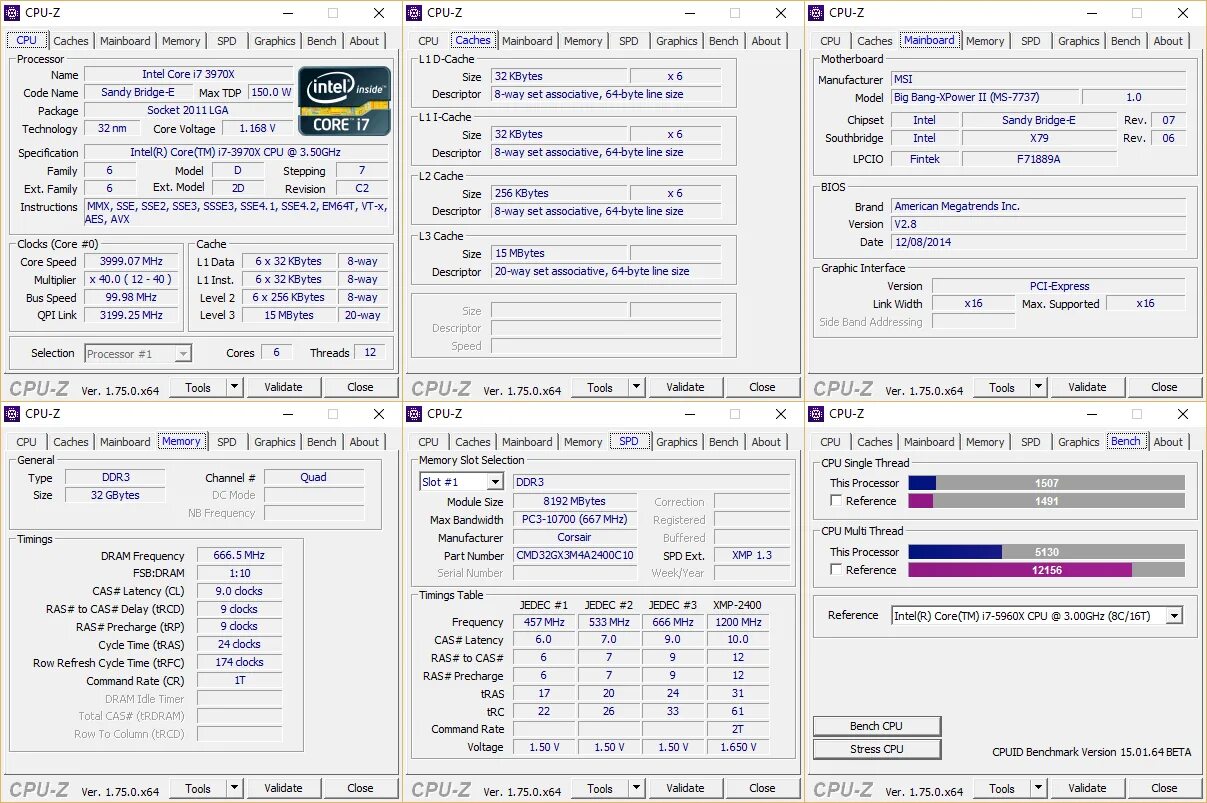Click the multi-thread This Processor score bar
This screenshot has height=803, width=1207.
(x=1046, y=552)
